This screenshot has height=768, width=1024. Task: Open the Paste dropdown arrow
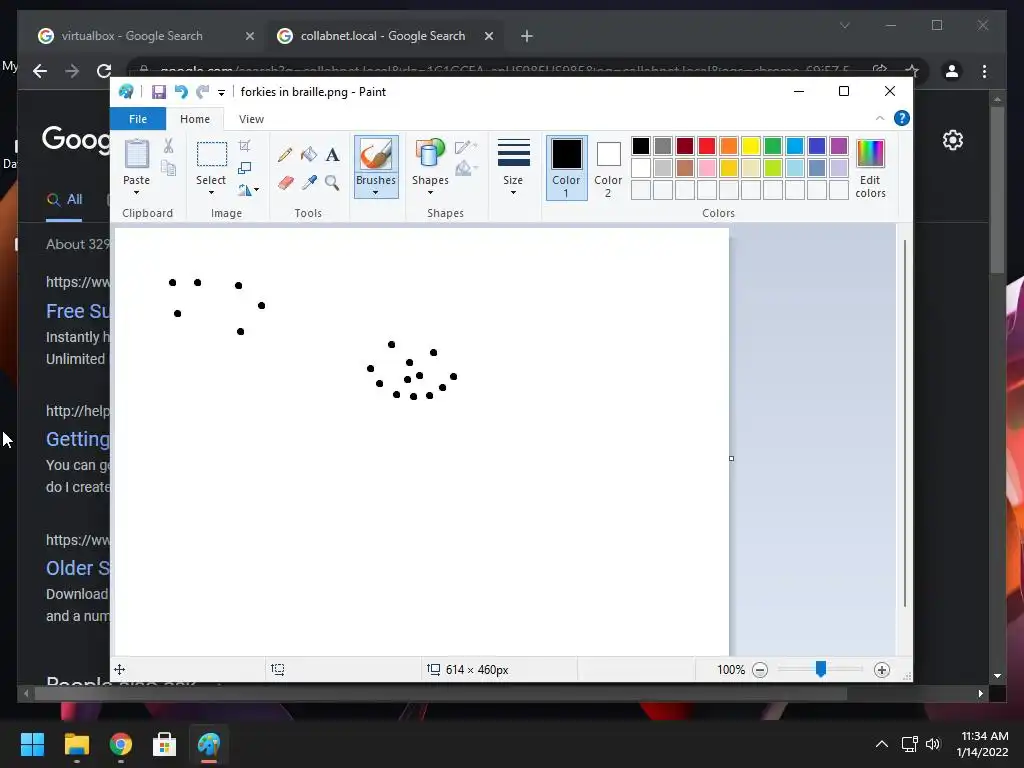[136, 193]
